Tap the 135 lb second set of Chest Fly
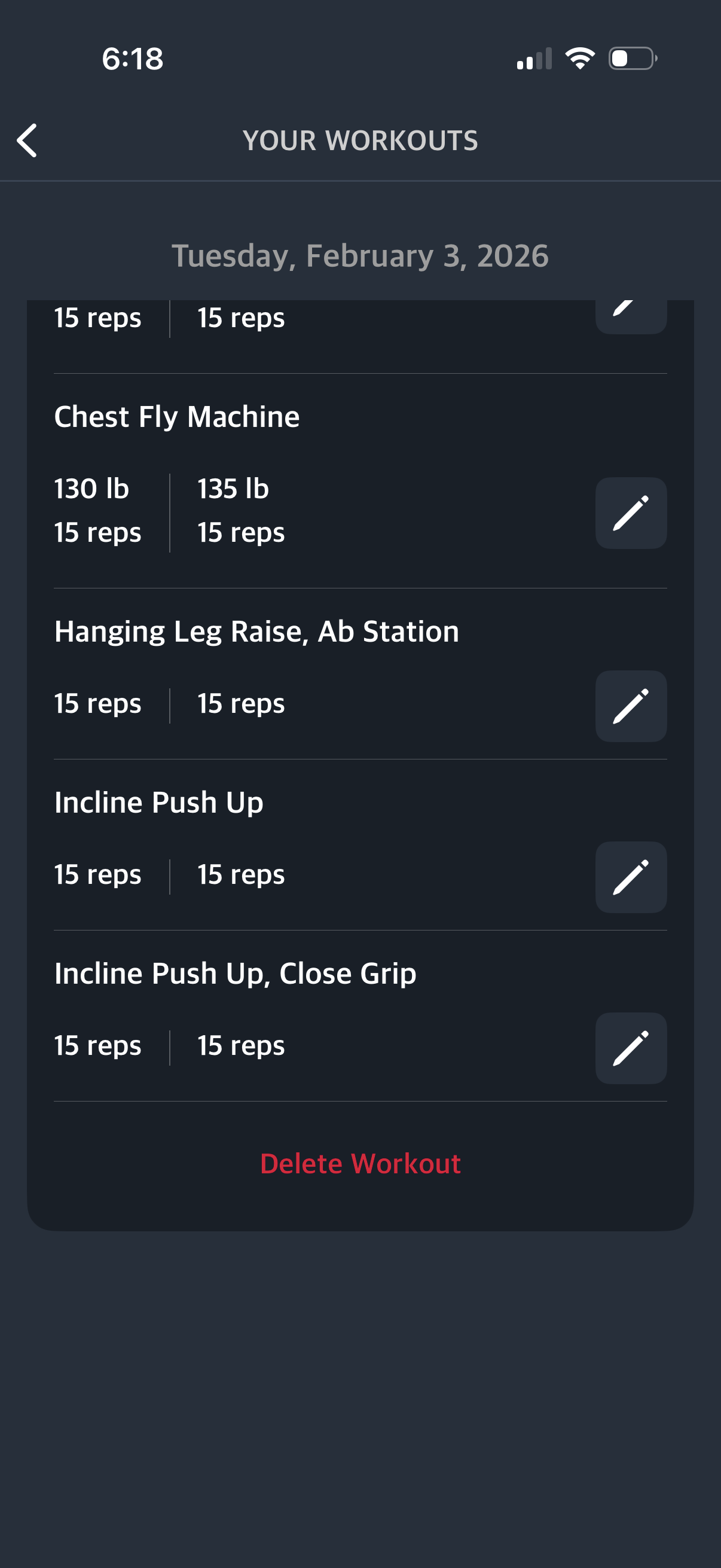Viewport: 721px width, 1568px height. coord(233,489)
